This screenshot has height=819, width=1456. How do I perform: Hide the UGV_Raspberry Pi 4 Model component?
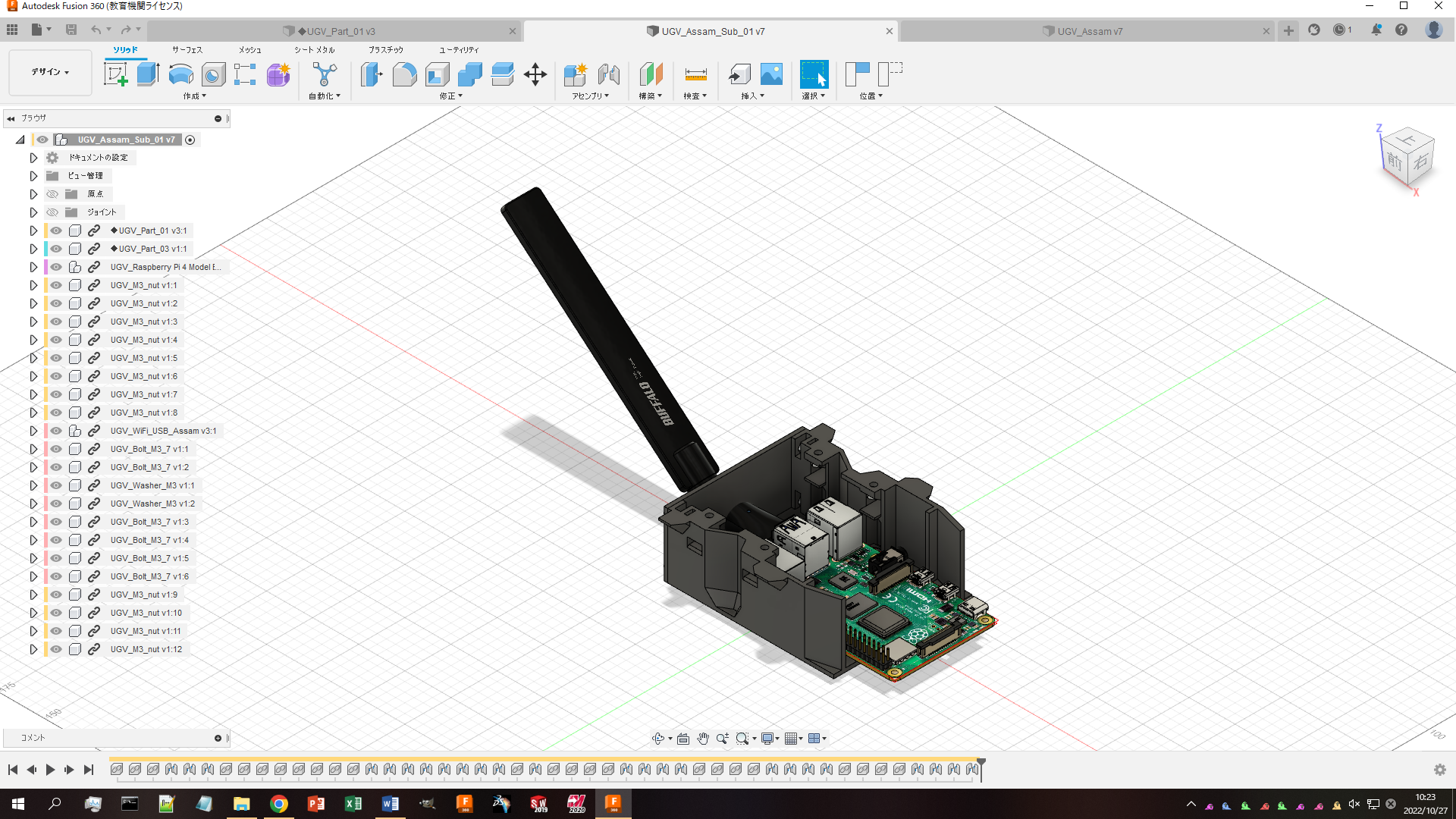(56, 267)
